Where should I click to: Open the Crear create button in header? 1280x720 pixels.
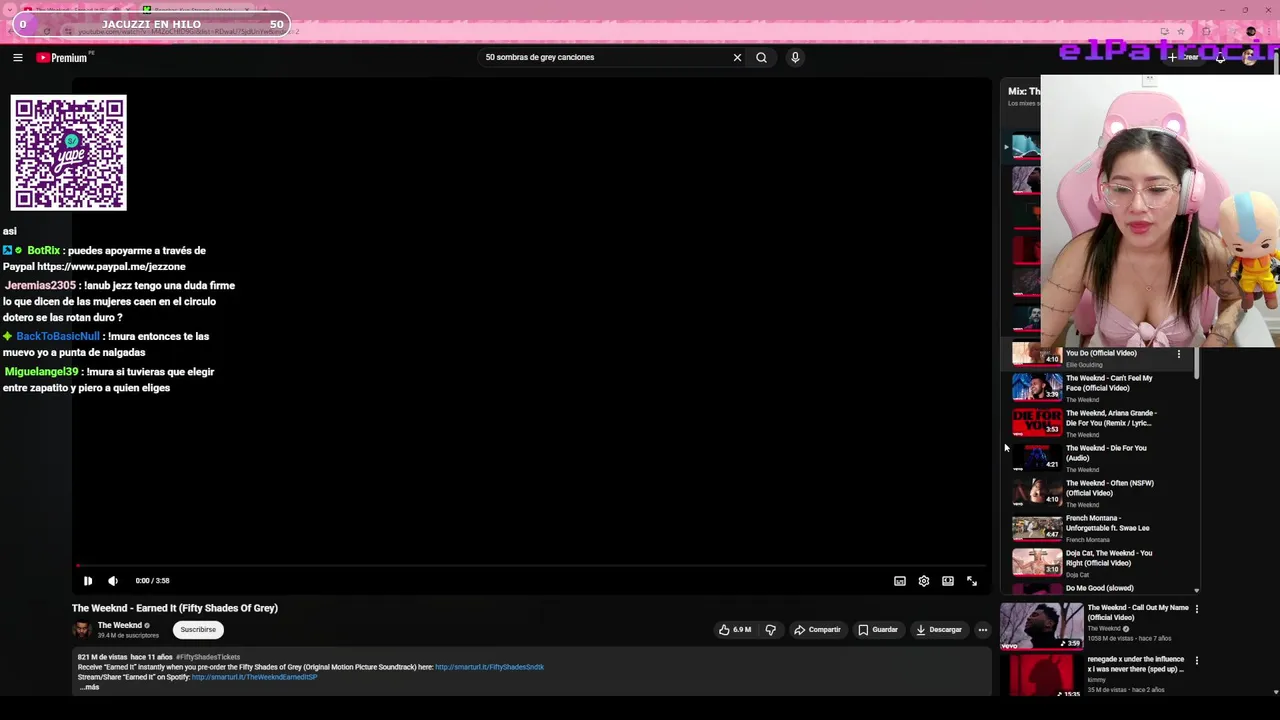pyautogui.click(x=1184, y=58)
